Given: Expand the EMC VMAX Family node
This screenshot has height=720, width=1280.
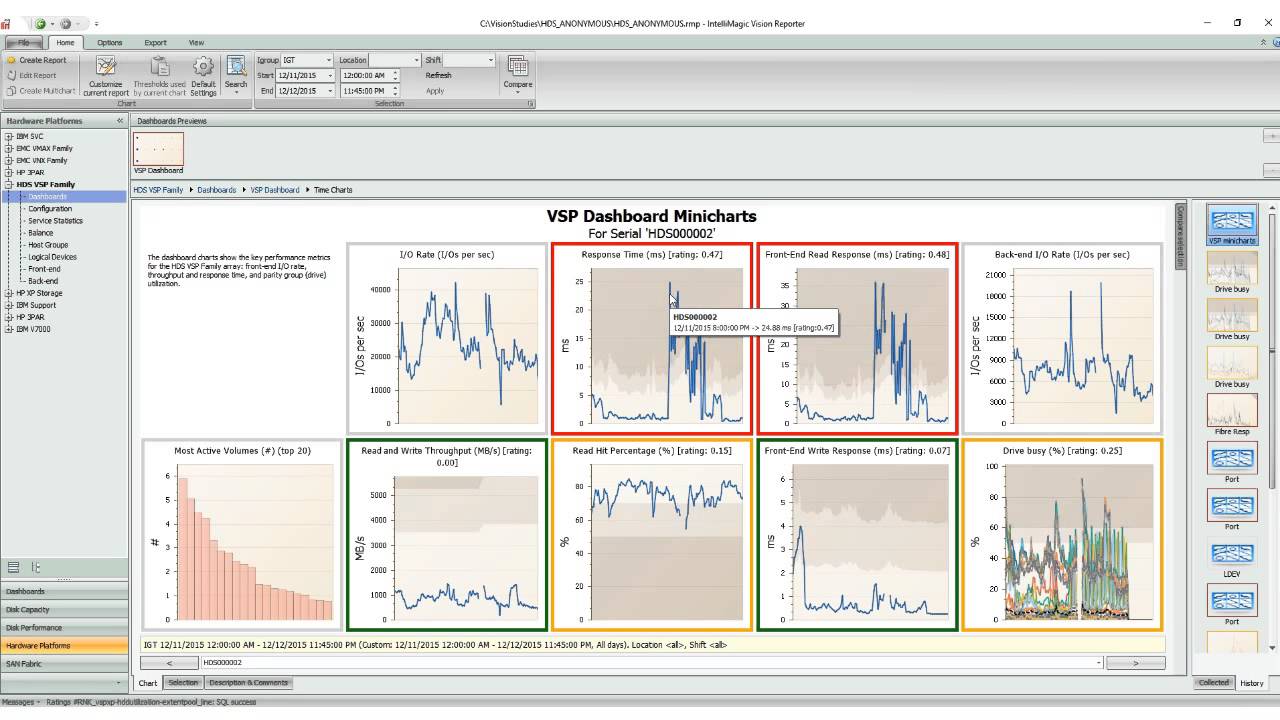Looking at the screenshot, I should pos(9,148).
